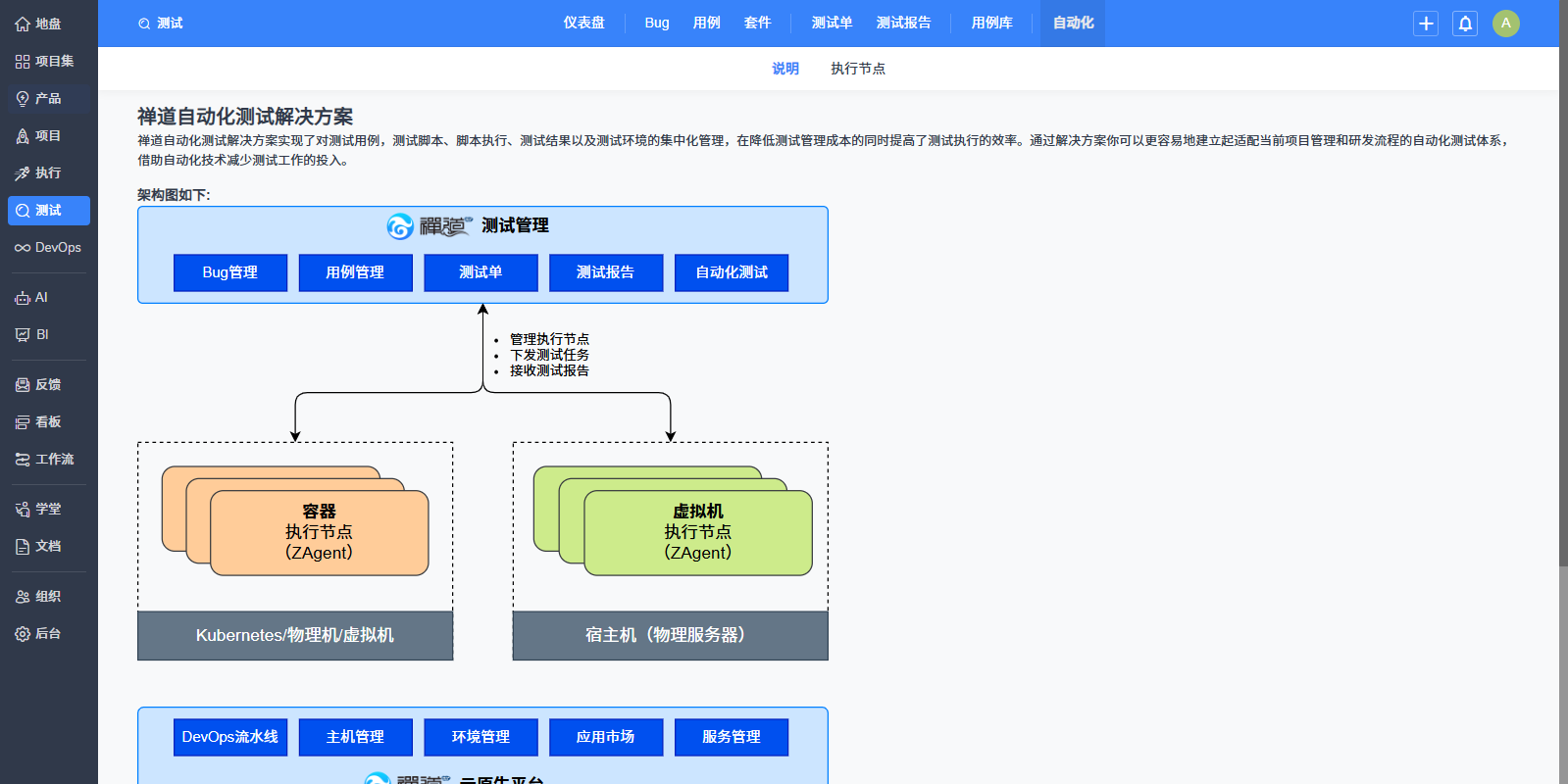Click the 工作流 workflow sidebar link

point(48,460)
